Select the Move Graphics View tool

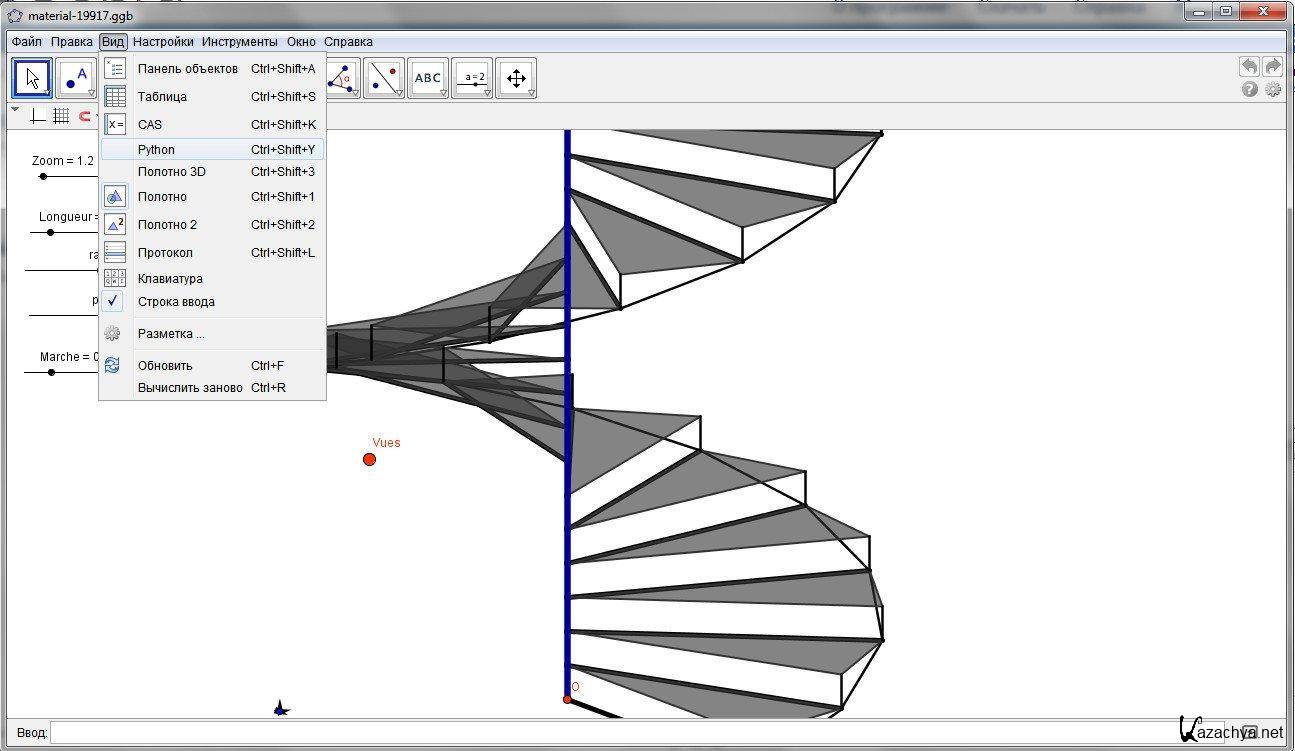[x=516, y=78]
